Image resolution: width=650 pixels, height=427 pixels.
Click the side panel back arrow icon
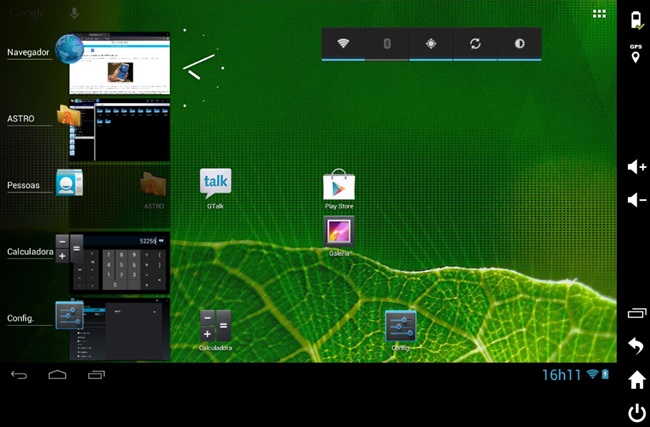(636, 345)
